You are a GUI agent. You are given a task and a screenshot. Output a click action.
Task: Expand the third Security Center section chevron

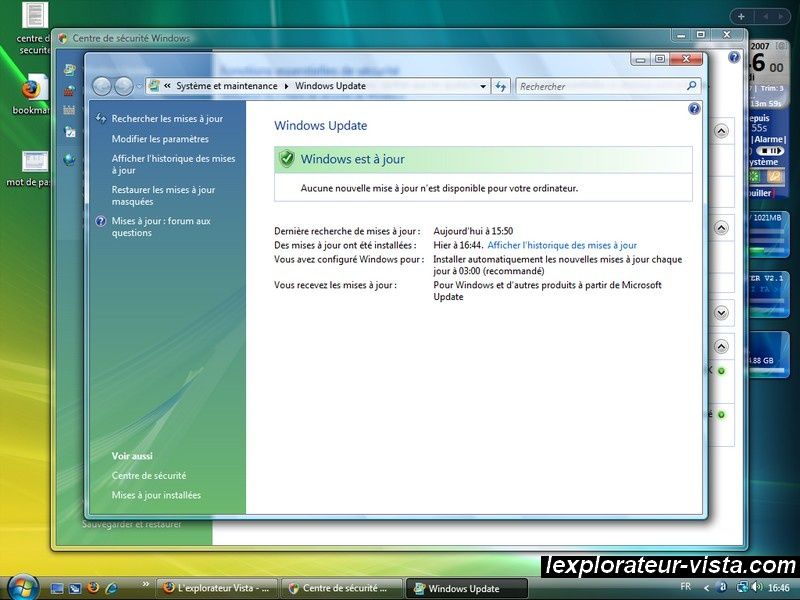pyautogui.click(x=721, y=312)
